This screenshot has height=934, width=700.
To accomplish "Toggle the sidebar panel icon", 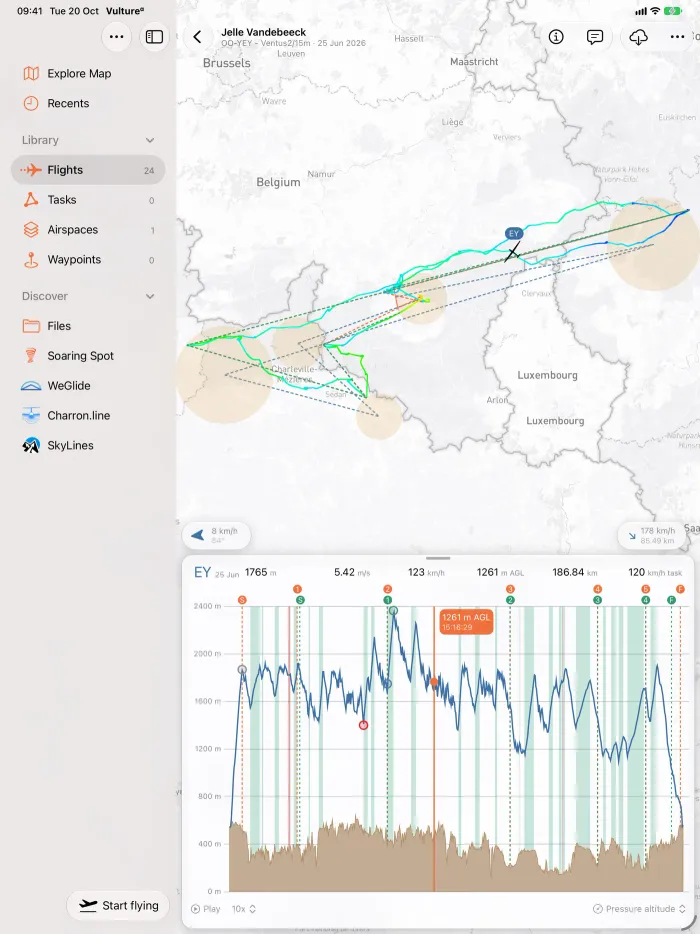I will [x=154, y=37].
